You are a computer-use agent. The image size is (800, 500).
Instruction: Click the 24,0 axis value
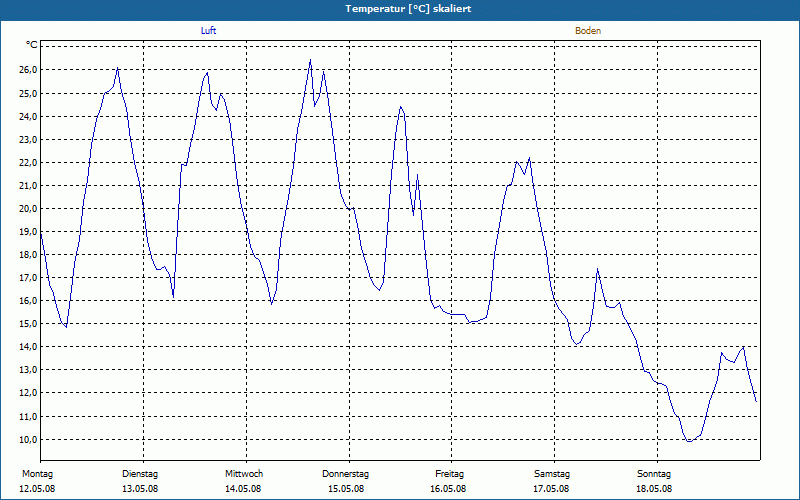[28, 116]
